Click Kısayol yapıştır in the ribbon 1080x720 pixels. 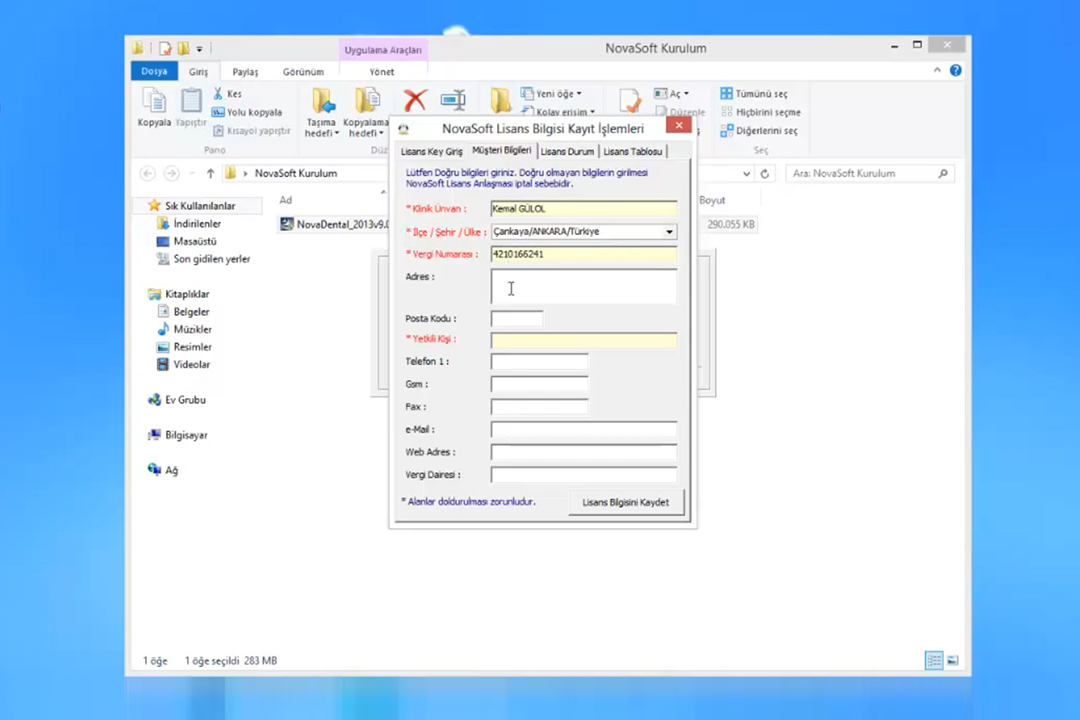point(251,131)
